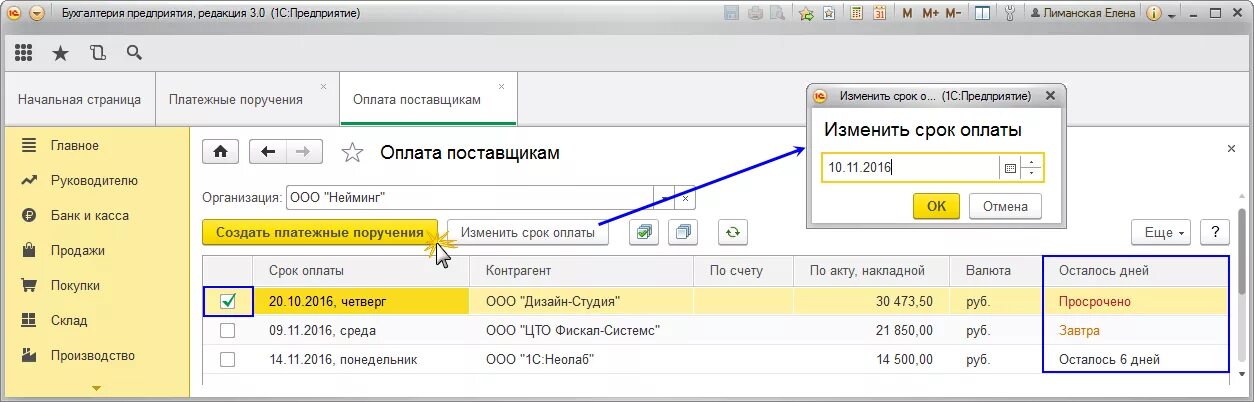Screen dimensions: 1254x402
Task: Mark Оплата поставщикам as favorite star
Action: (x=352, y=152)
